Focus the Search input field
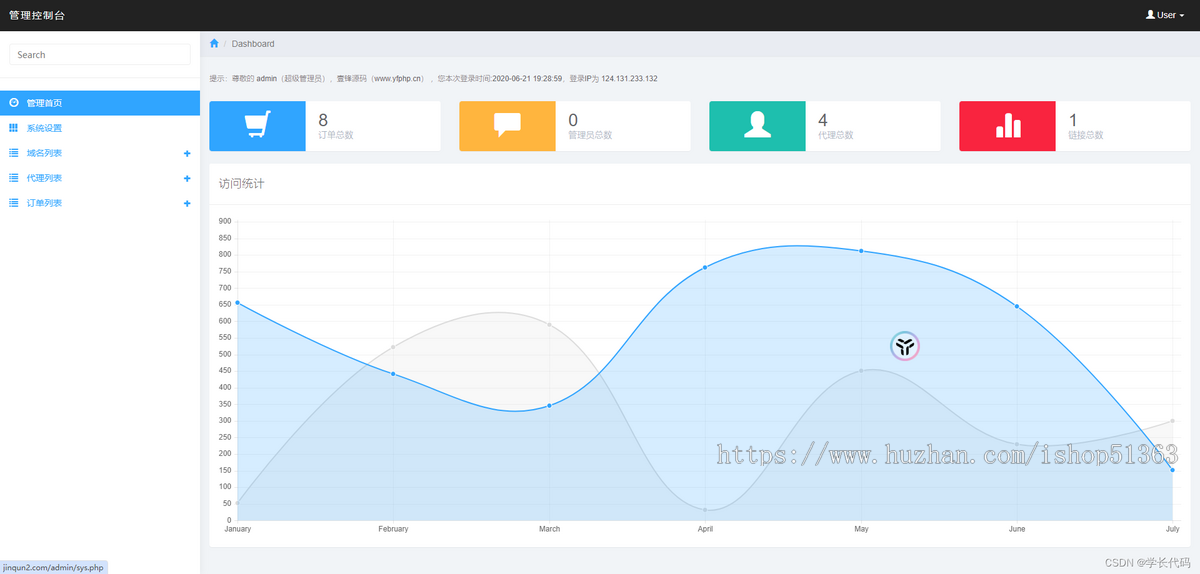This screenshot has height=574, width=1200. click(x=100, y=55)
